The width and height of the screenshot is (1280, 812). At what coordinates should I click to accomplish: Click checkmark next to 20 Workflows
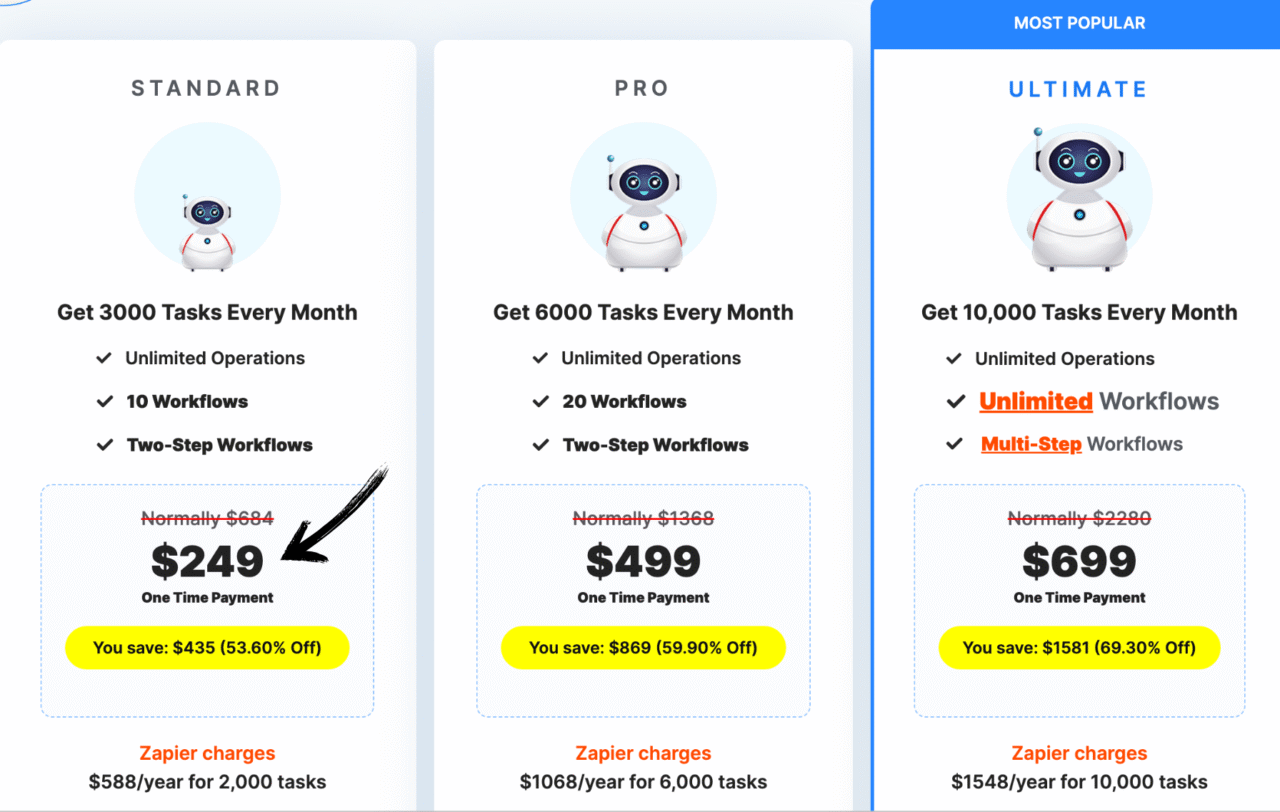click(540, 401)
